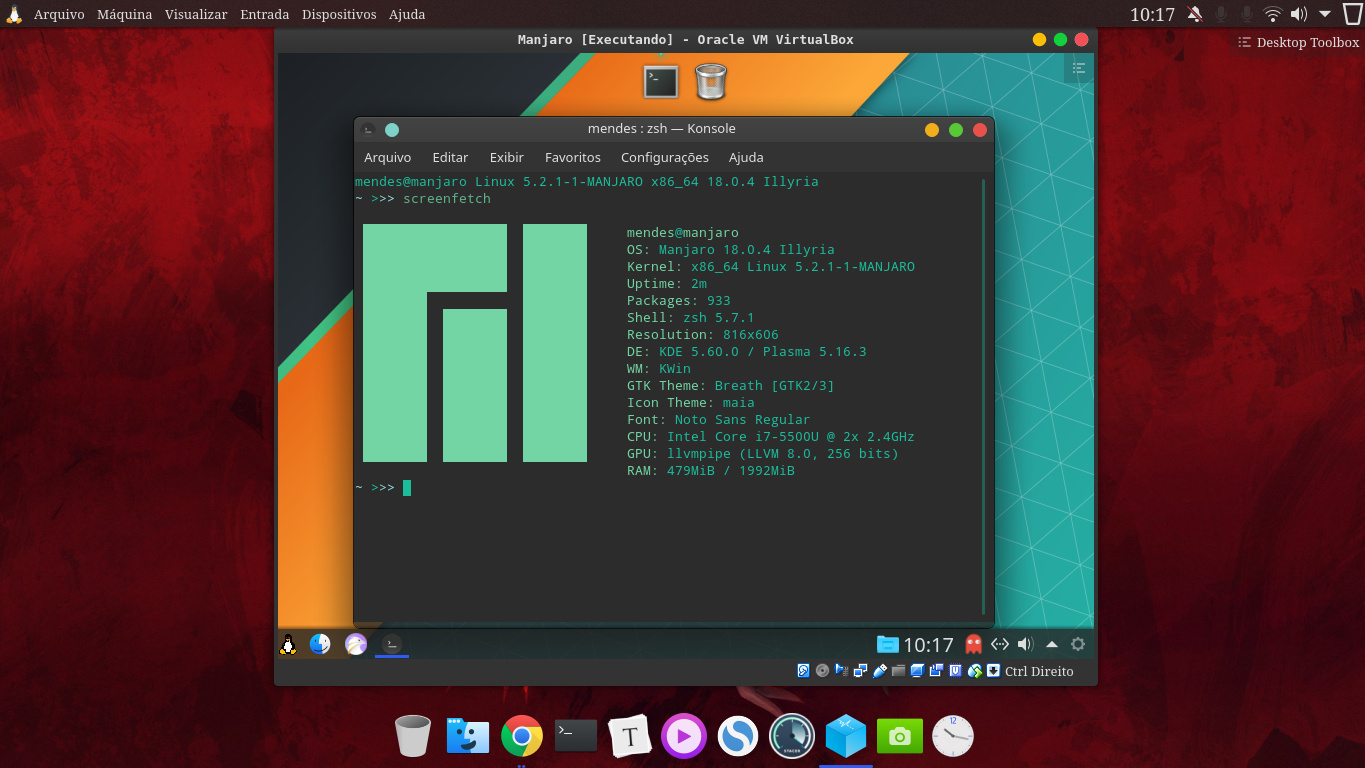This screenshot has height=768, width=1365.
Task: Open the Arquivo menu in Konsole
Action: pos(388,157)
